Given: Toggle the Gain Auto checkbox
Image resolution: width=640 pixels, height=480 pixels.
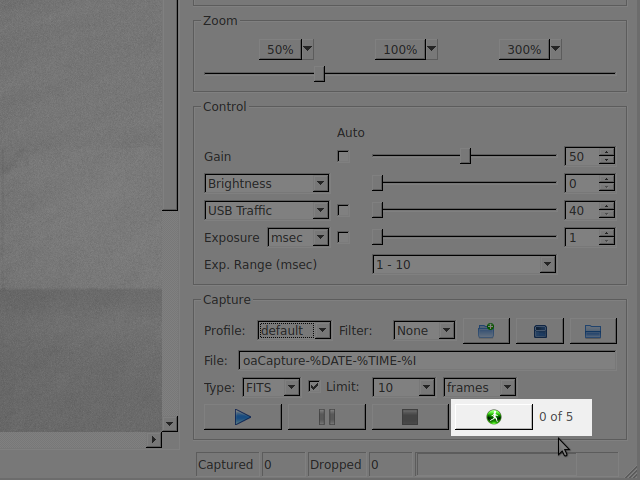Looking at the screenshot, I should [x=343, y=156].
